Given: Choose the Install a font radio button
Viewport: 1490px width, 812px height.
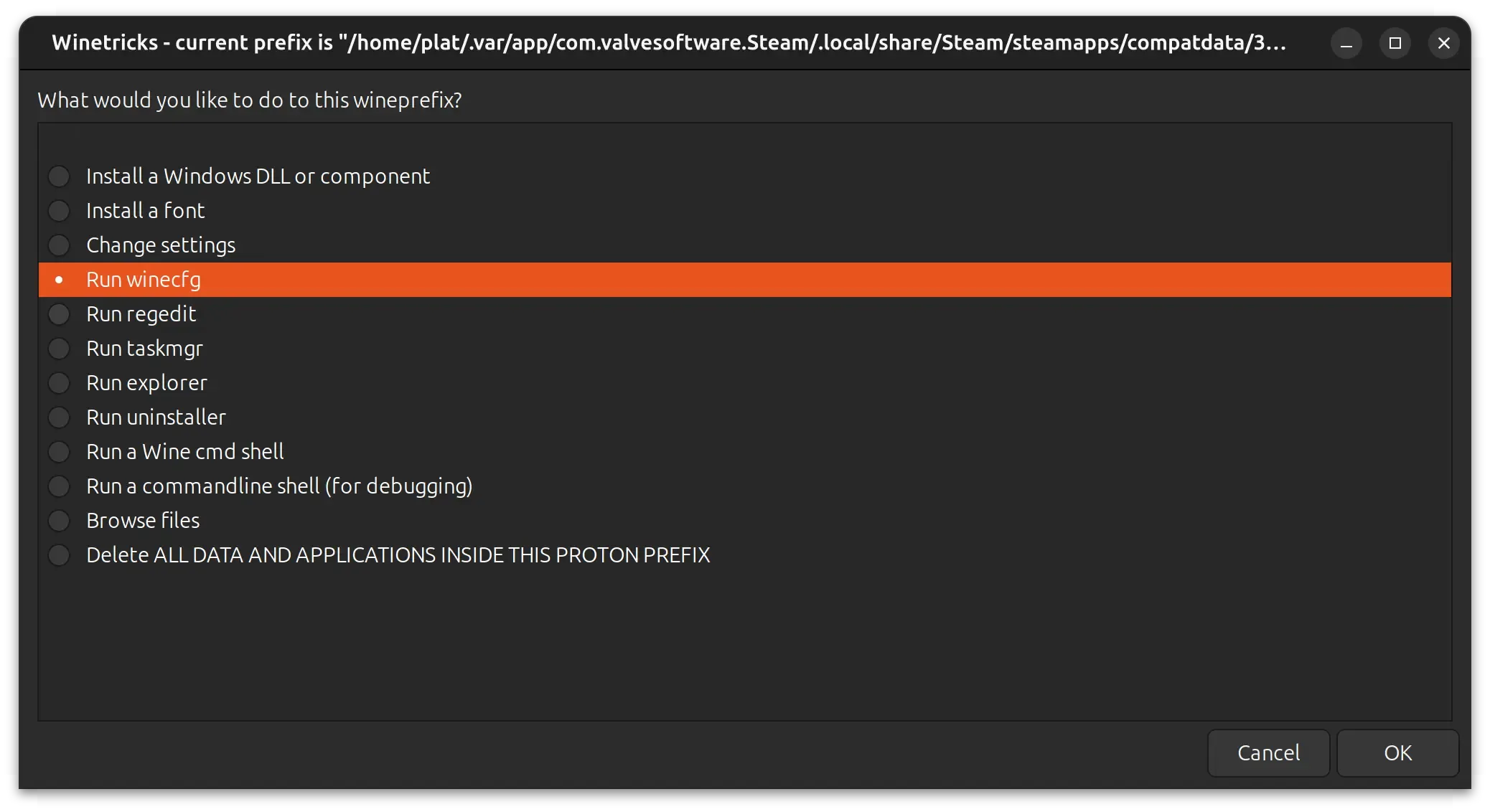Looking at the screenshot, I should pos(59,211).
